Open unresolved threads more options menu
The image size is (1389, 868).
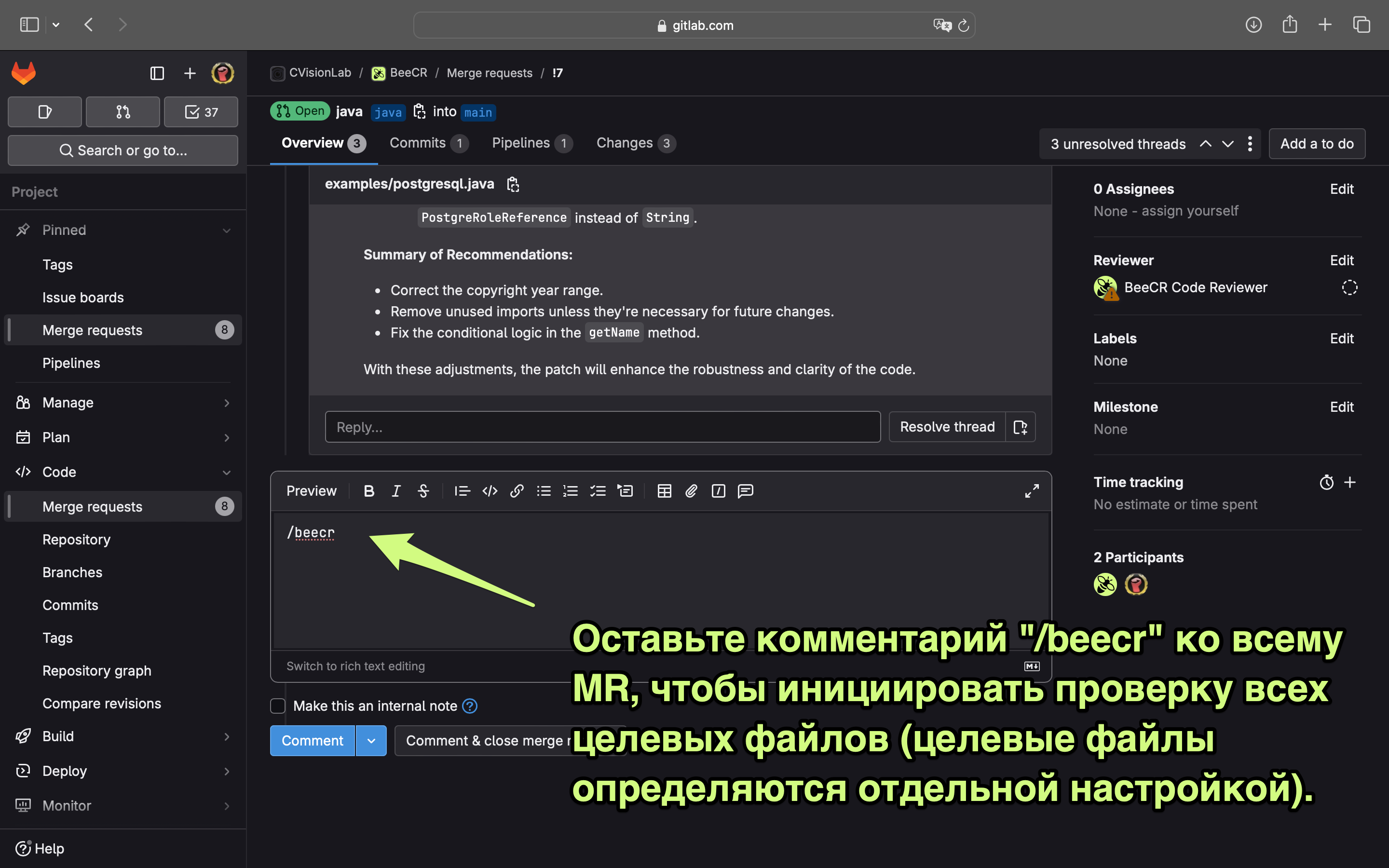[x=1250, y=144]
